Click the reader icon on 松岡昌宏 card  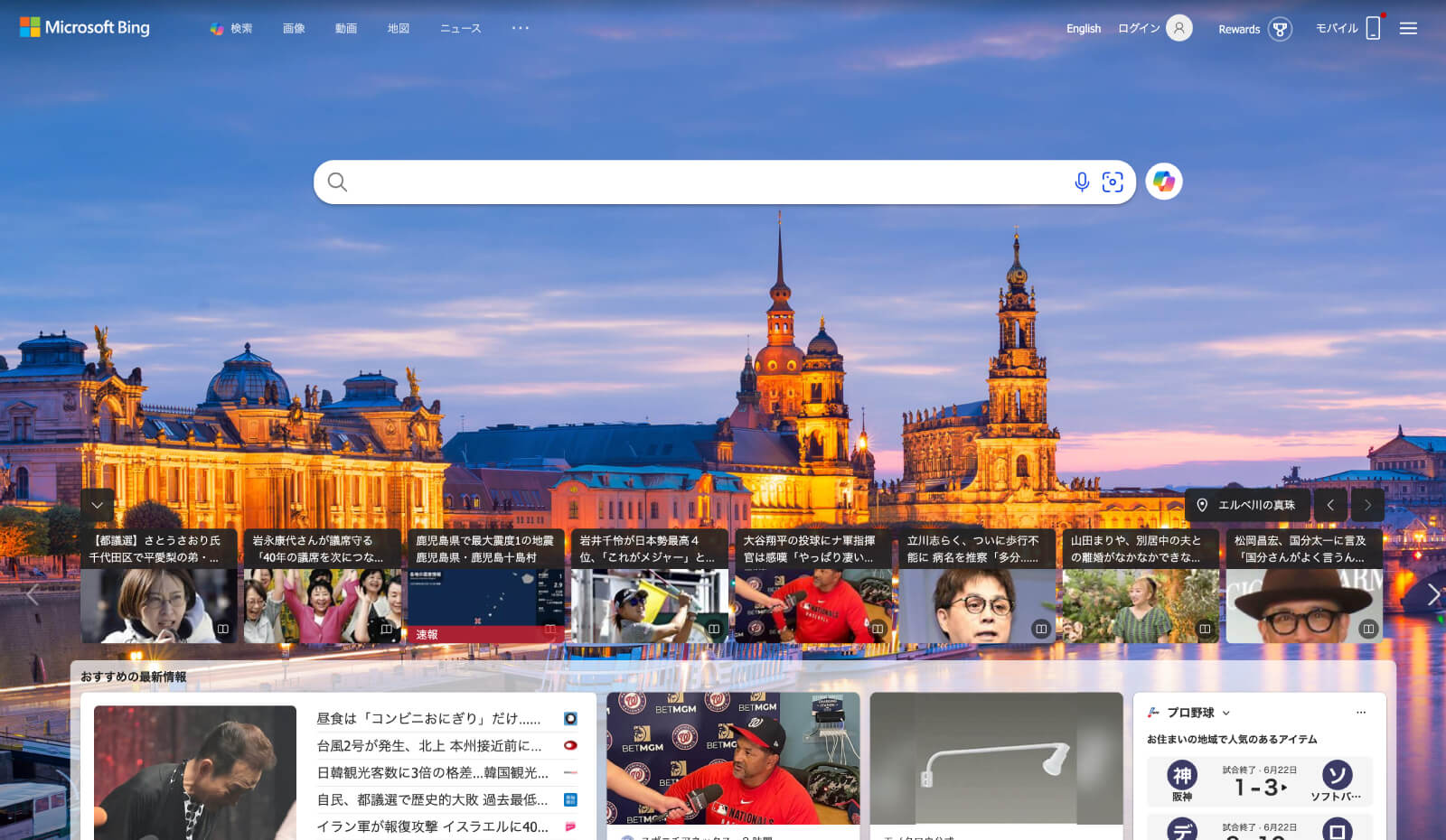pos(1368,629)
